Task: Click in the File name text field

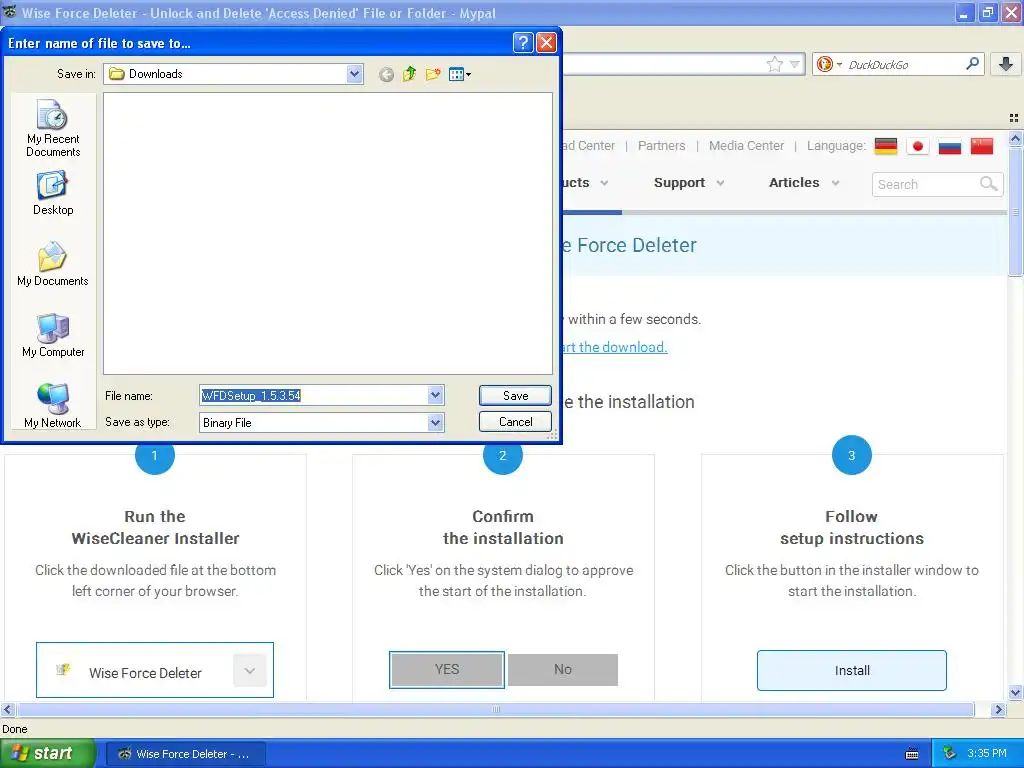Action: coord(313,395)
